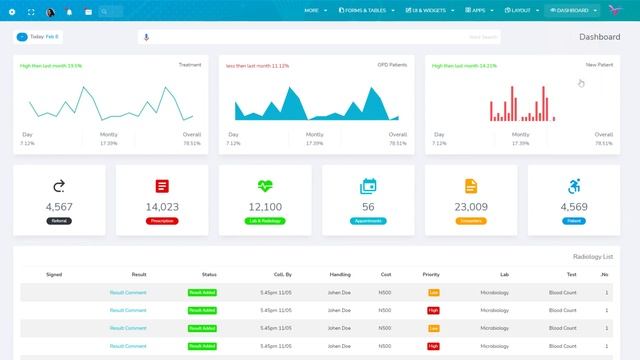This screenshot has height=360, width=640.
Task: Open Result Comment link in third row
Action: pyautogui.click(x=128, y=328)
